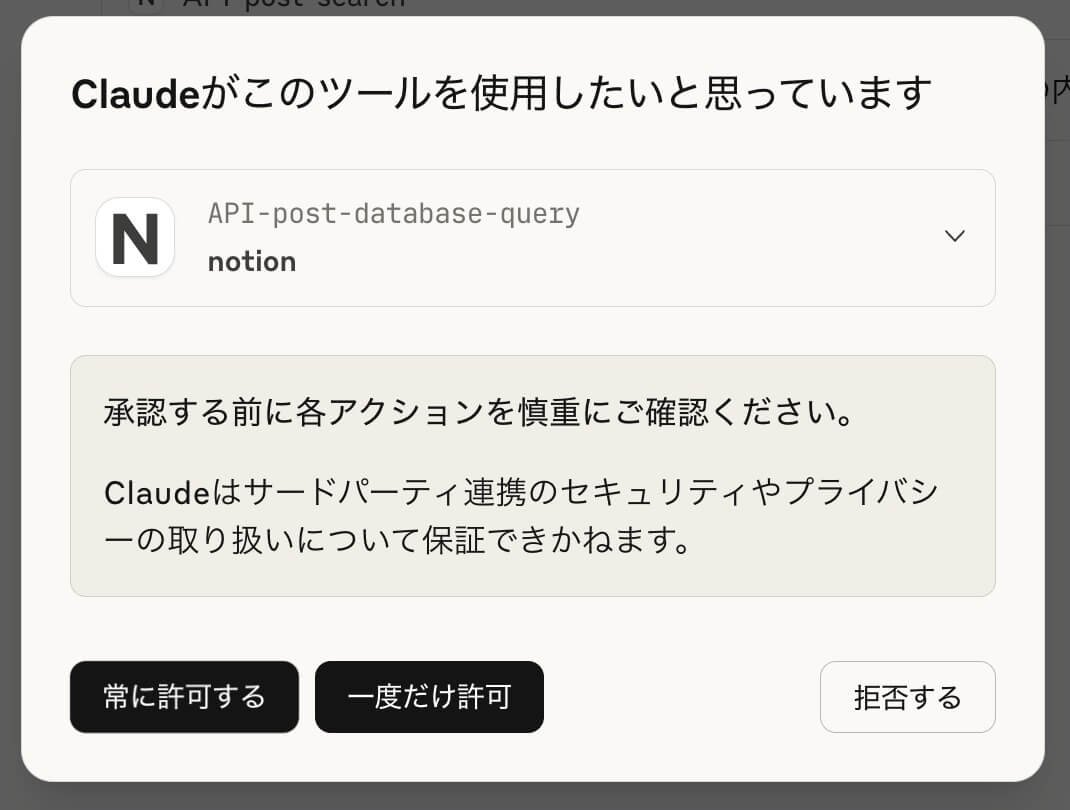
Task: Click the third-party security disclaimer paragraph
Action: click(x=520, y=517)
